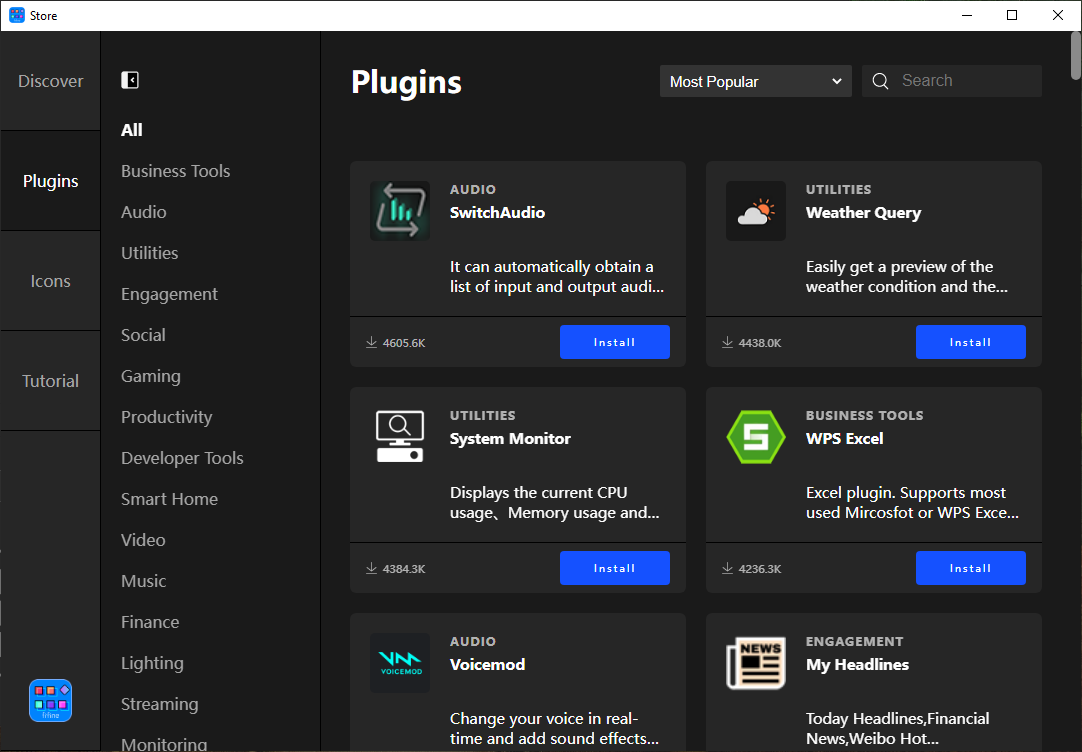This screenshot has width=1082, height=752.
Task: Switch to the Discover tab
Action: coord(50,81)
